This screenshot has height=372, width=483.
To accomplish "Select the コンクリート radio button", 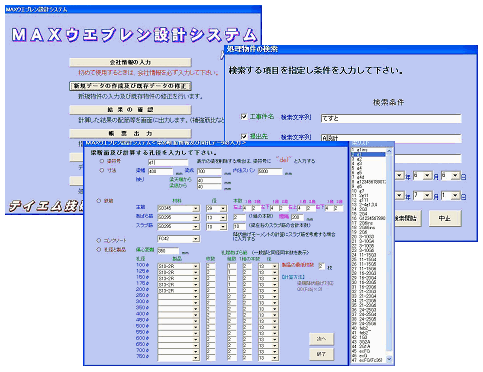I will (x=99, y=240).
